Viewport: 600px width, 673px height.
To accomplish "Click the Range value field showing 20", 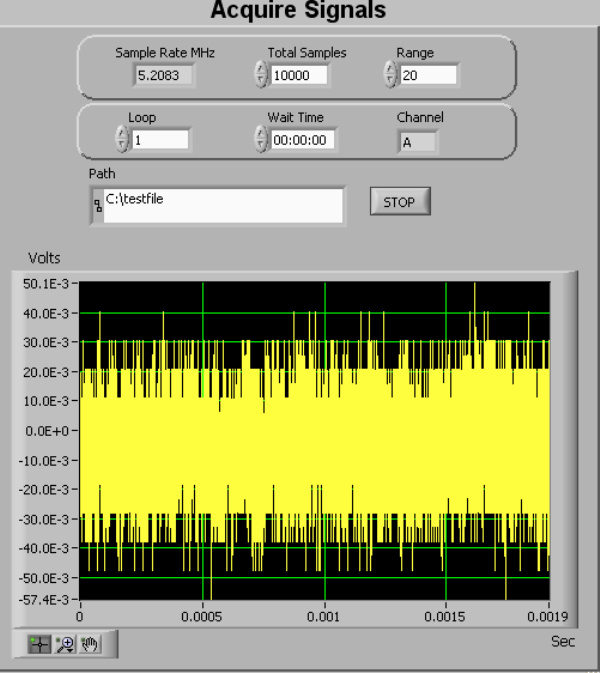I will point(428,75).
